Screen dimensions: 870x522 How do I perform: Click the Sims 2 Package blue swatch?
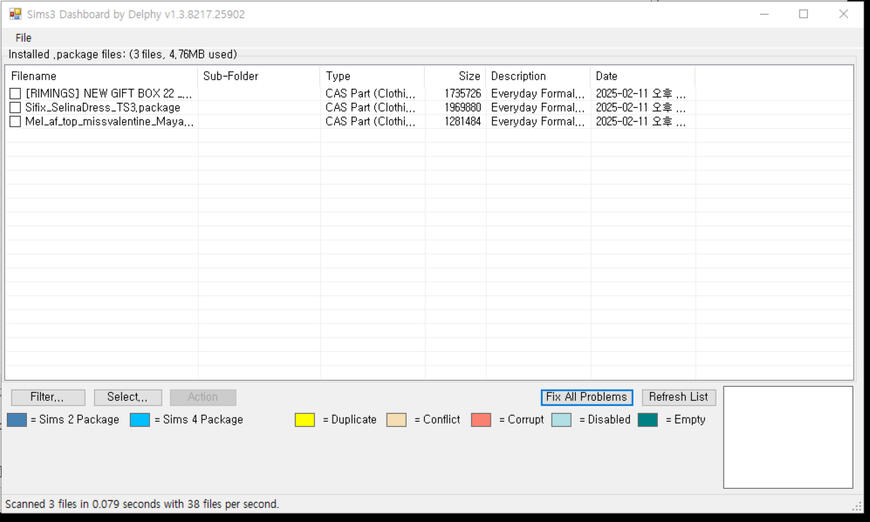(17, 420)
